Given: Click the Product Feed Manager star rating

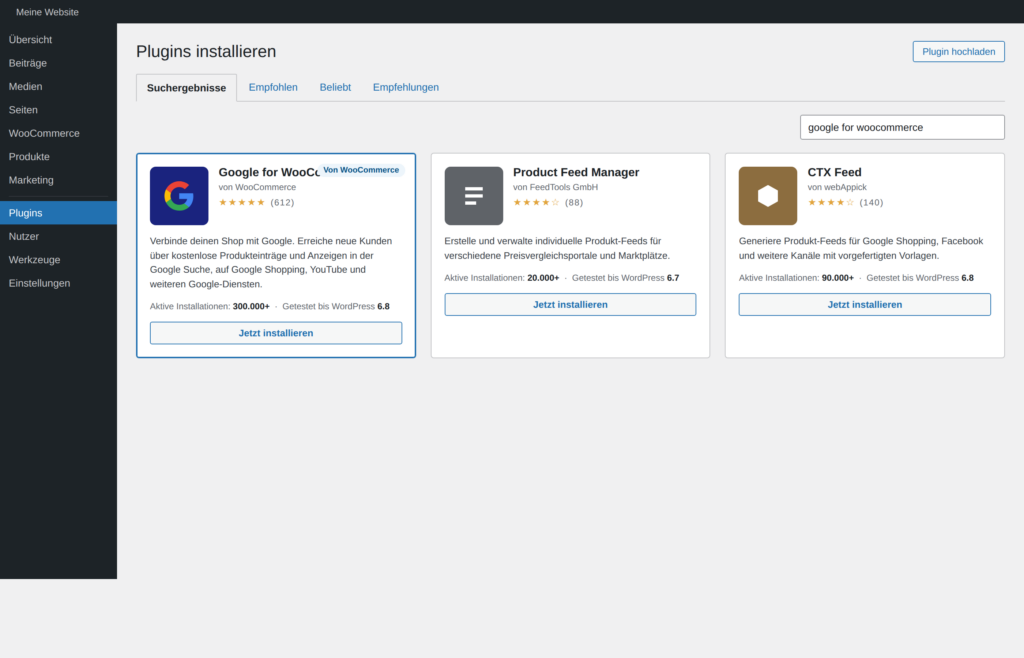Looking at the screenshot, I should [536, 202].
